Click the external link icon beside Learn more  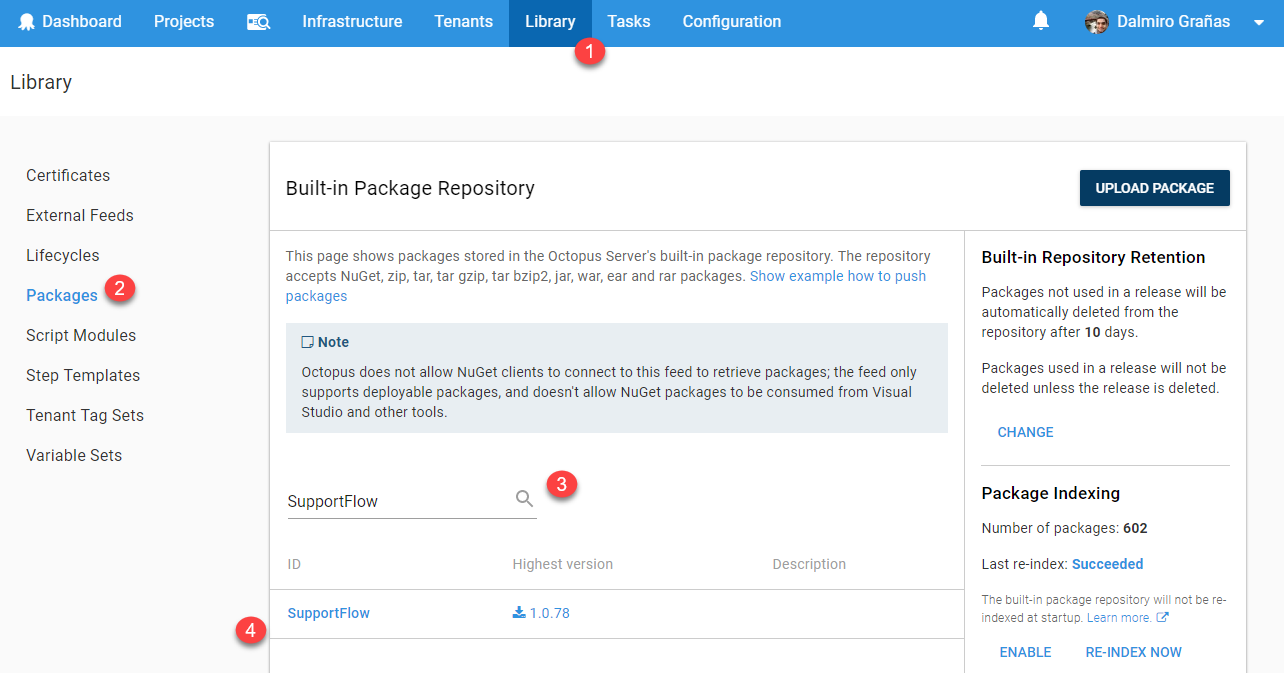click(x=1162, y=618)
